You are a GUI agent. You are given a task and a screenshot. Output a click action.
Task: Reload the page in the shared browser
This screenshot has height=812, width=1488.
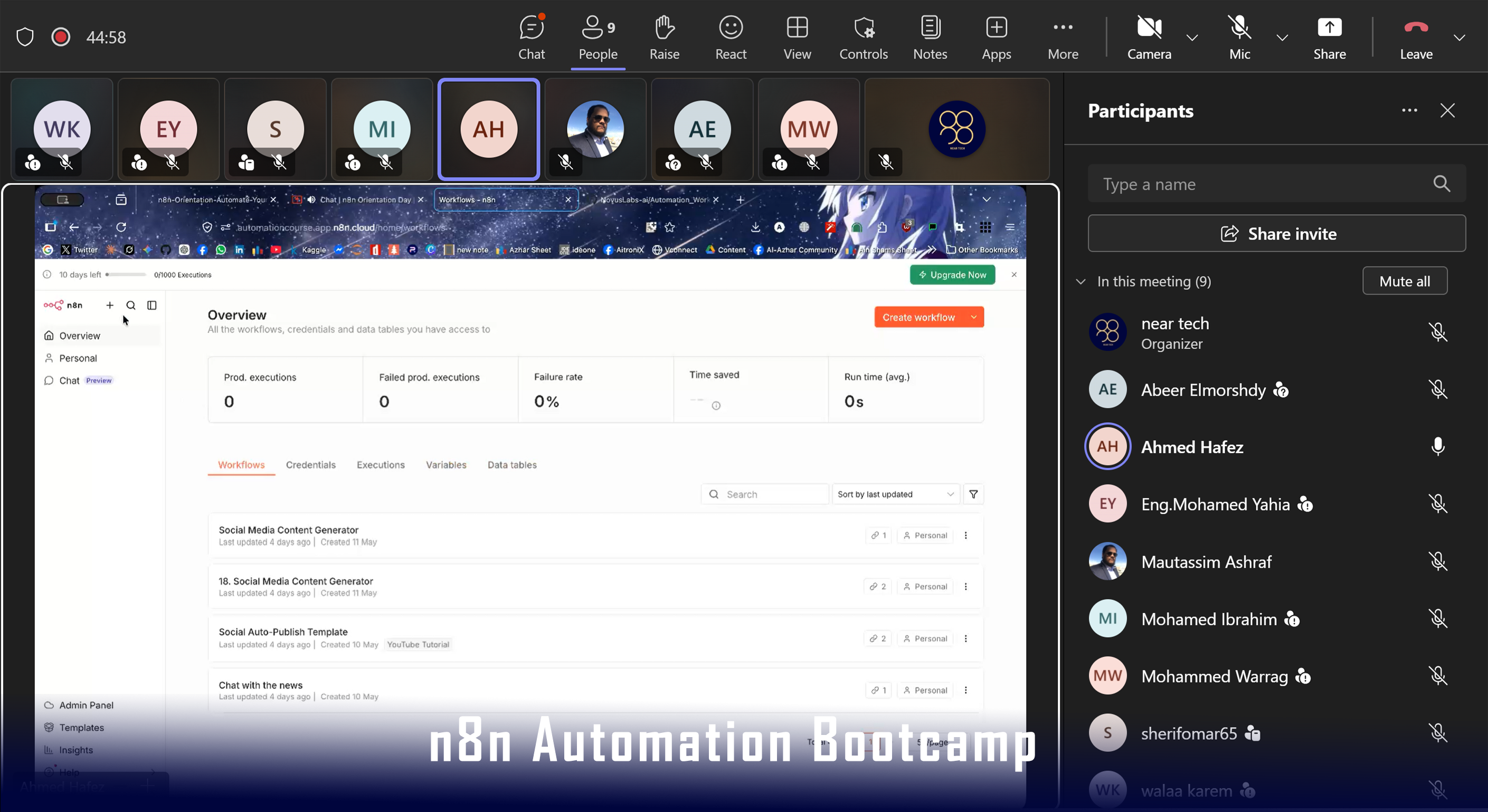pyautogui.click(x=121, y=227)
